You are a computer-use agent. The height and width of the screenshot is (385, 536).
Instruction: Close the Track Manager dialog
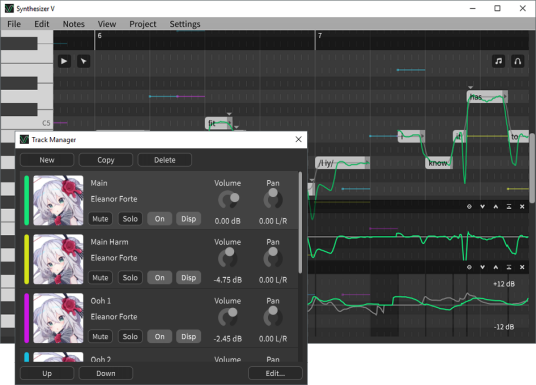pyautogui.click(x=298, y=139)
